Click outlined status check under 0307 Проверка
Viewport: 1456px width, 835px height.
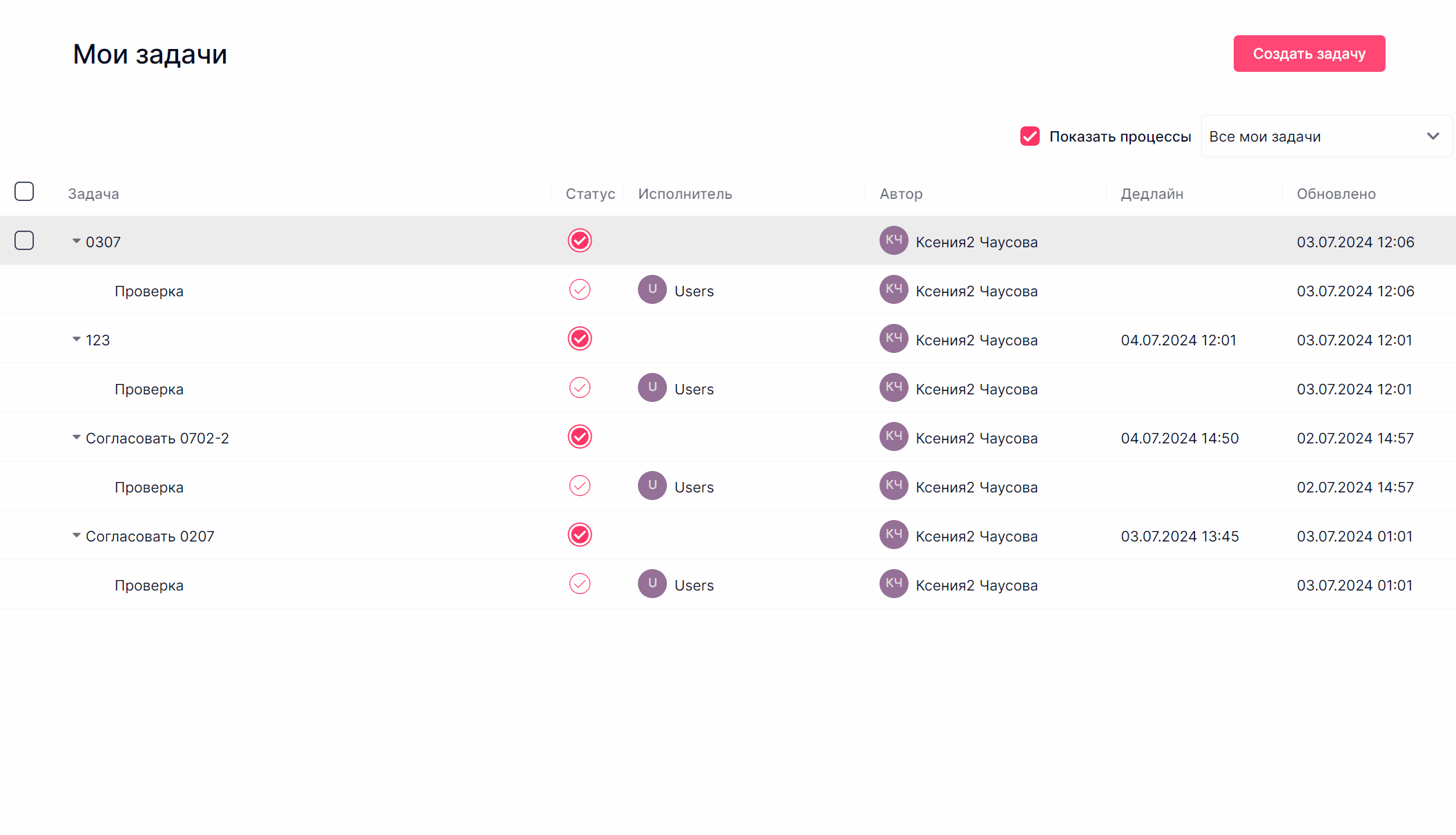pyautogui.click(x=579, y=290)
